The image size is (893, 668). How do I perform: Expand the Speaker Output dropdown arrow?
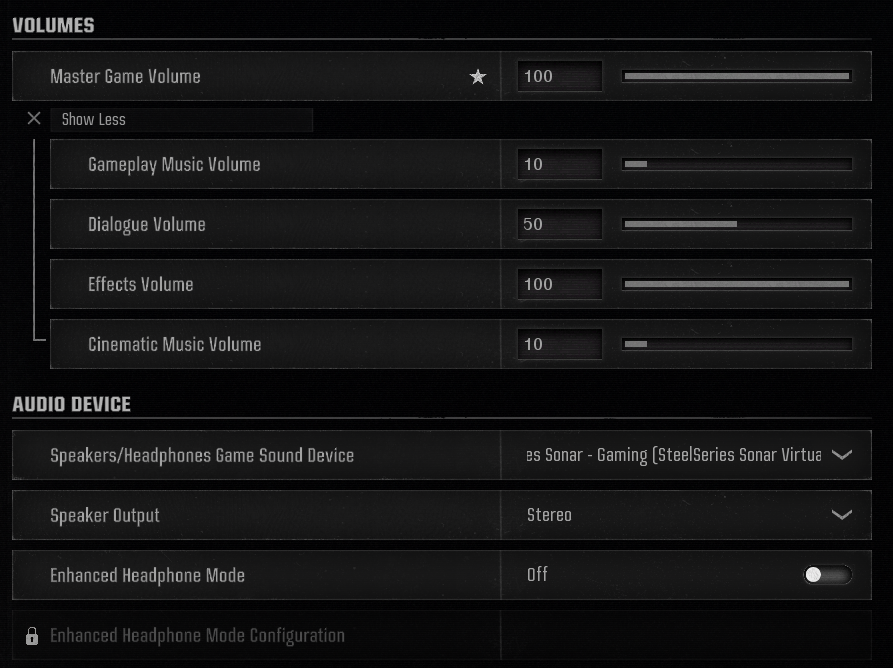(x=841, y=515)
